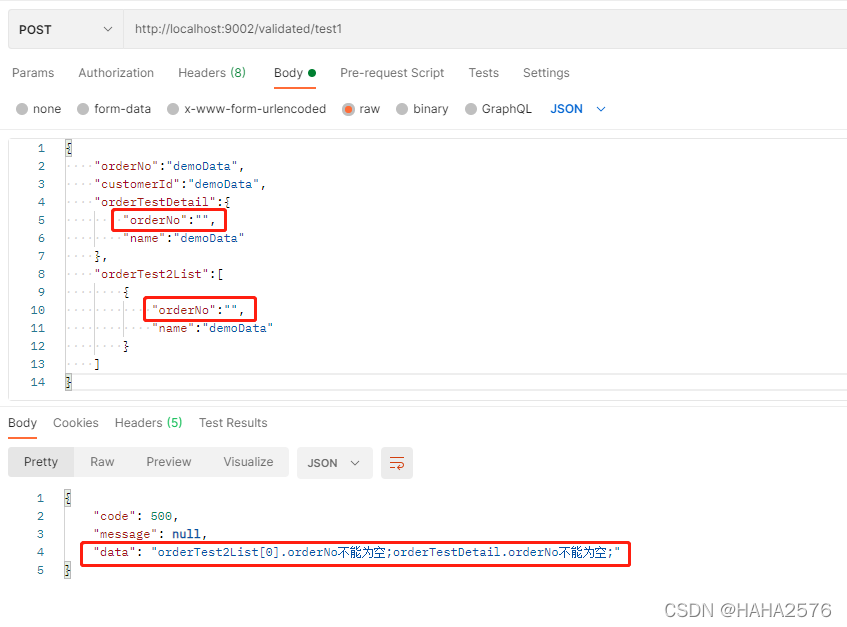
Task: Select the none body type radio
Action: (x=22, y=109)
